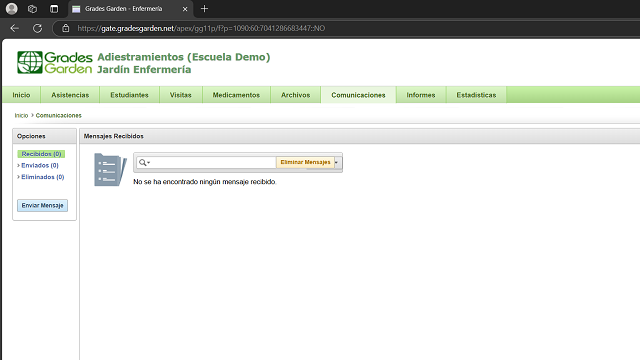Screen dimensions: 640x360
Task: Open the browser workspaces icon
Action: (32, 9)
